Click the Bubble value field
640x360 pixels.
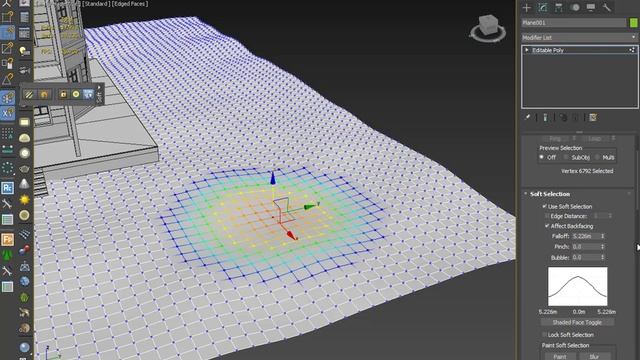[x=585, y=257]
